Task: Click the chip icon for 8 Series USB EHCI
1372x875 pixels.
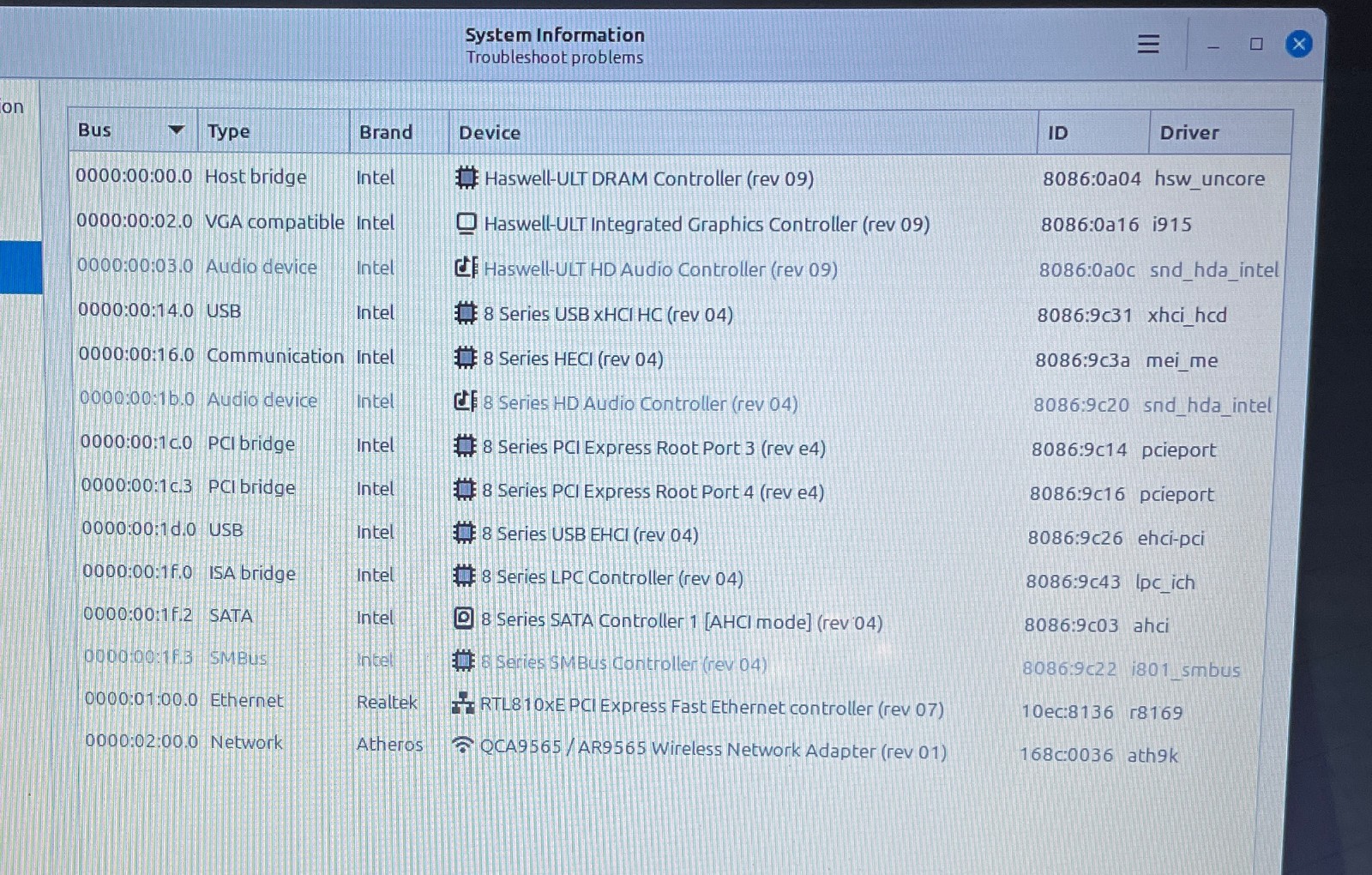Action: pos(464,534)
